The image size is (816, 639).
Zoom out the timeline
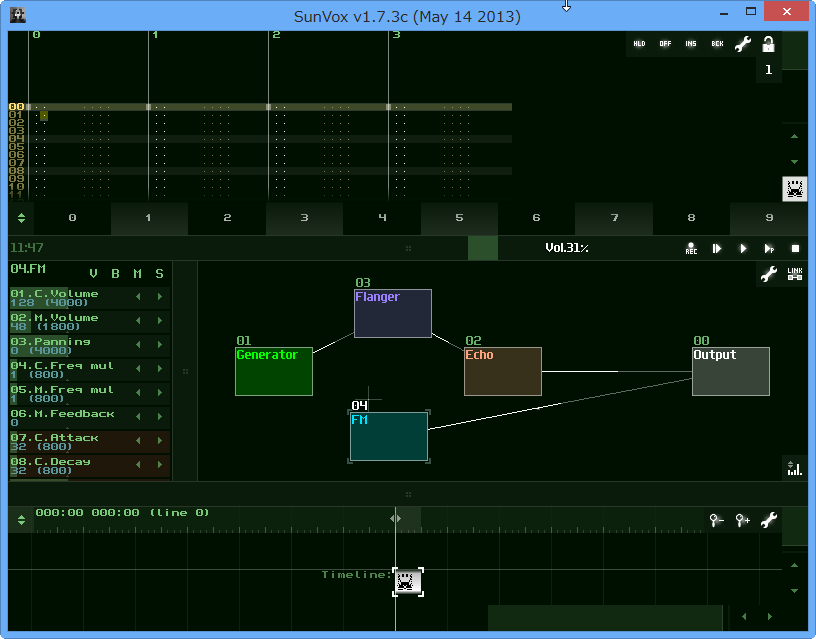(717, 519)
